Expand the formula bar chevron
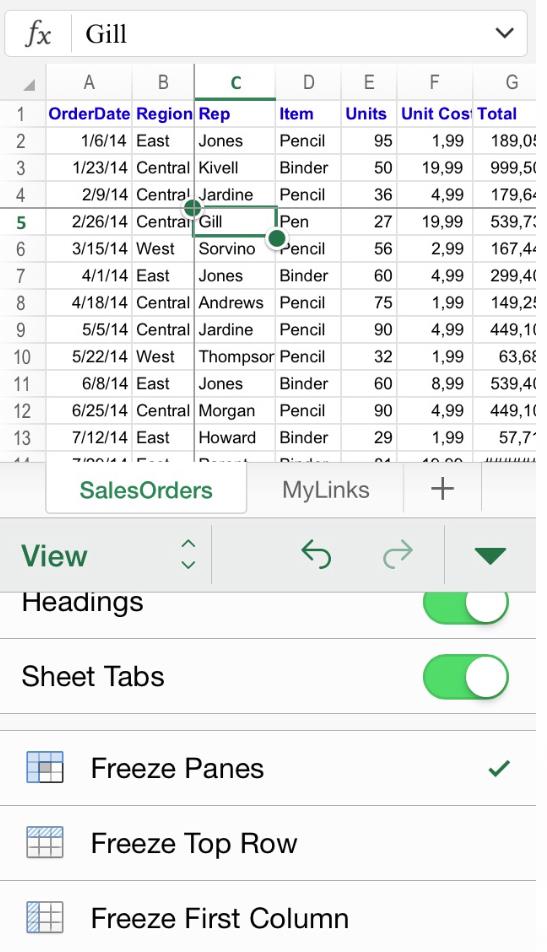The height and width of the screenshot is (952, 547). (x=505, y=33)
